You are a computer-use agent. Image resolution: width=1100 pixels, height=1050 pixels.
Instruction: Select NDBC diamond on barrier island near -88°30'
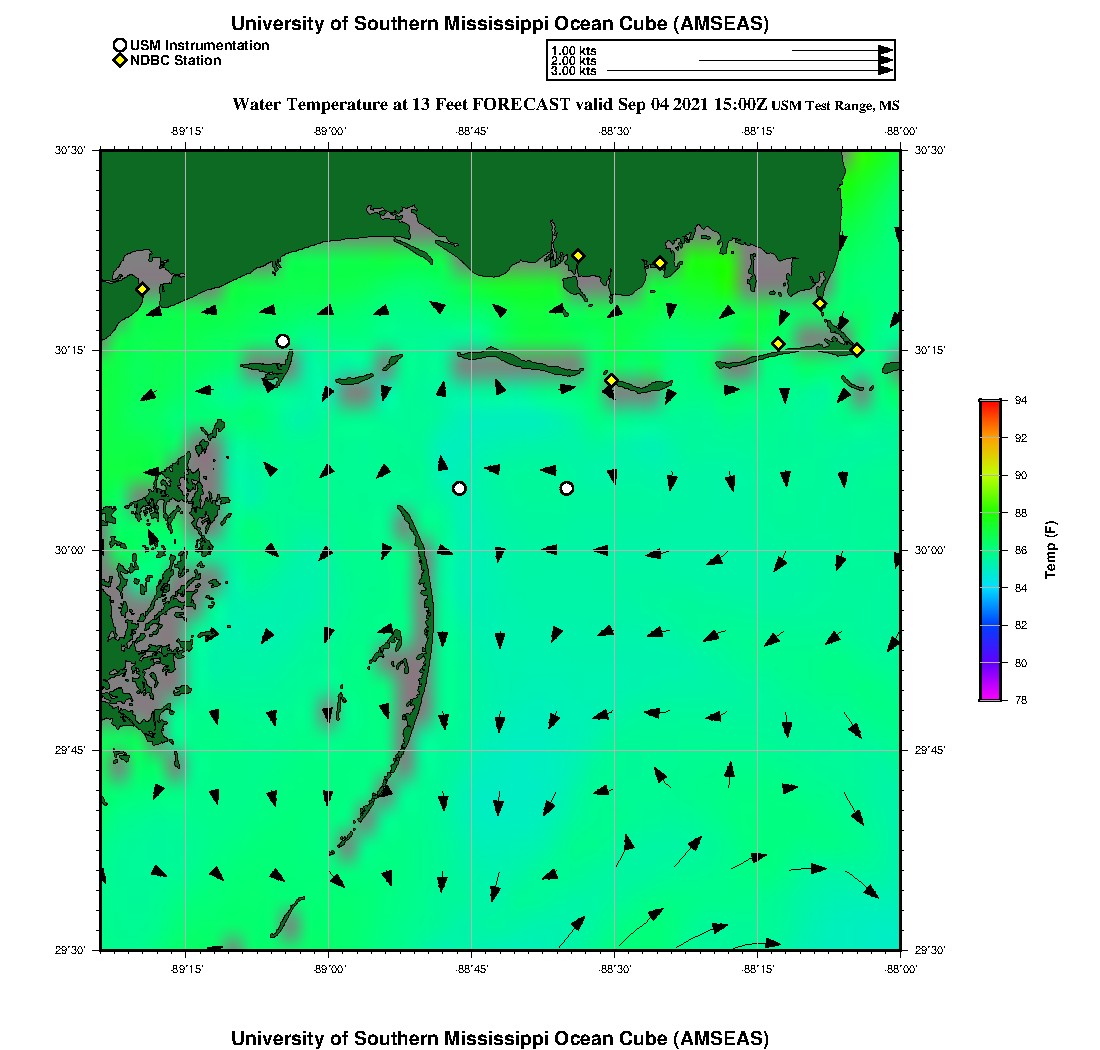[x=612, y=380]
